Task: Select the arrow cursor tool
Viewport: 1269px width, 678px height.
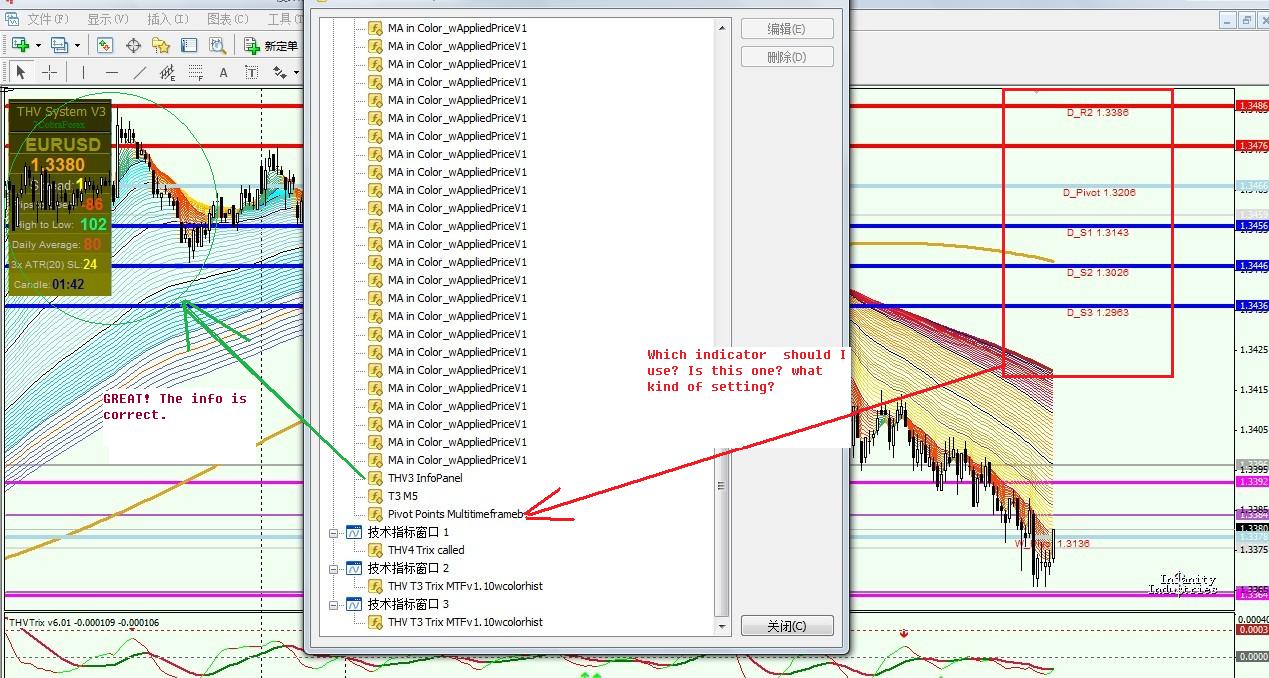Action: click(21, 72)
